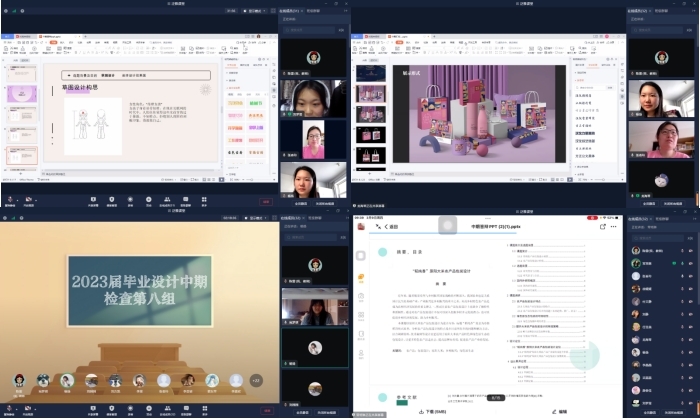Viewport: 700px width, 419px height.
Task: Click Mute All button in top-right window
Action: [x=650, y=203]
